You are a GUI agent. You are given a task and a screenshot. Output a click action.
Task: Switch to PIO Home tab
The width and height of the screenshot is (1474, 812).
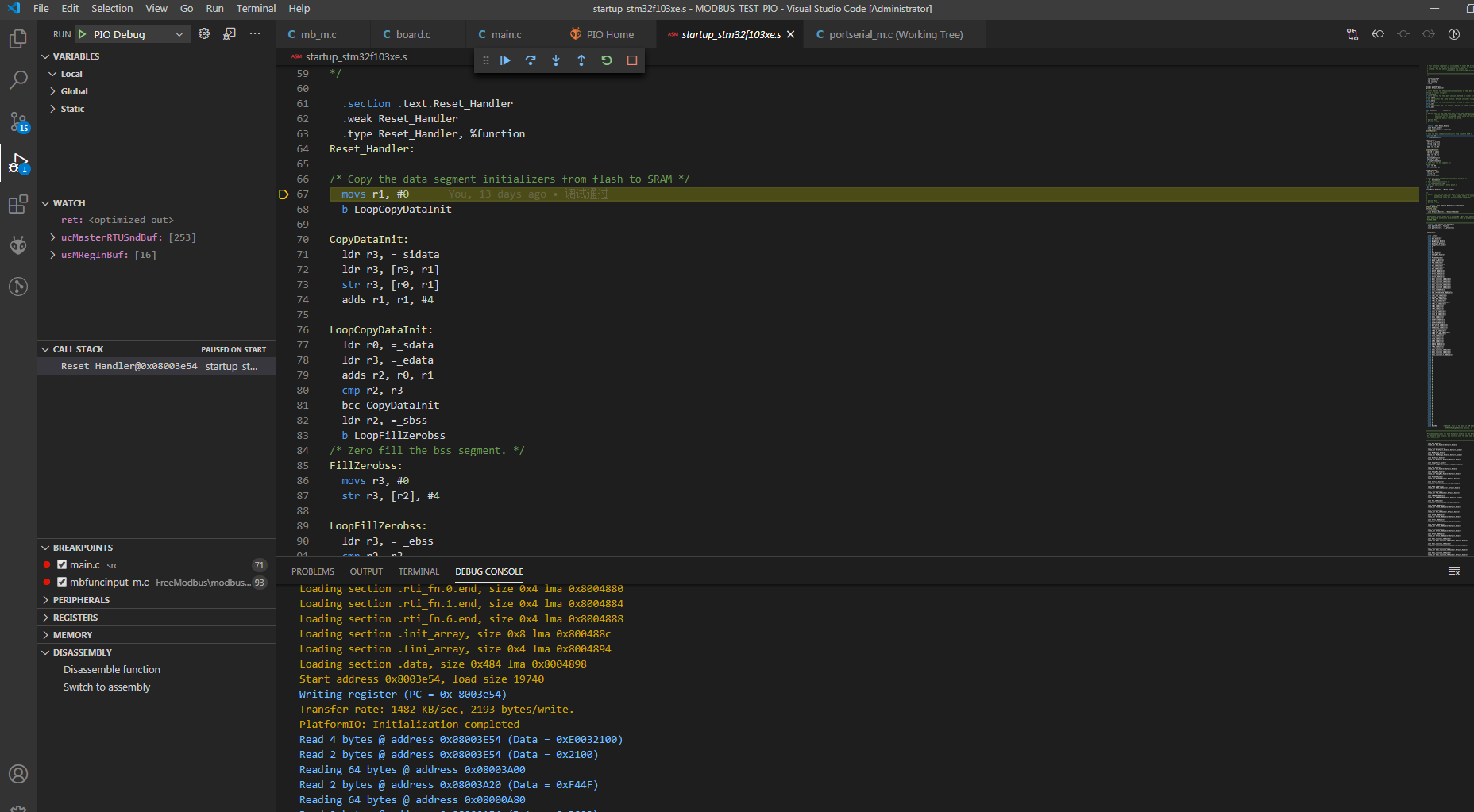tap(610, 34)
